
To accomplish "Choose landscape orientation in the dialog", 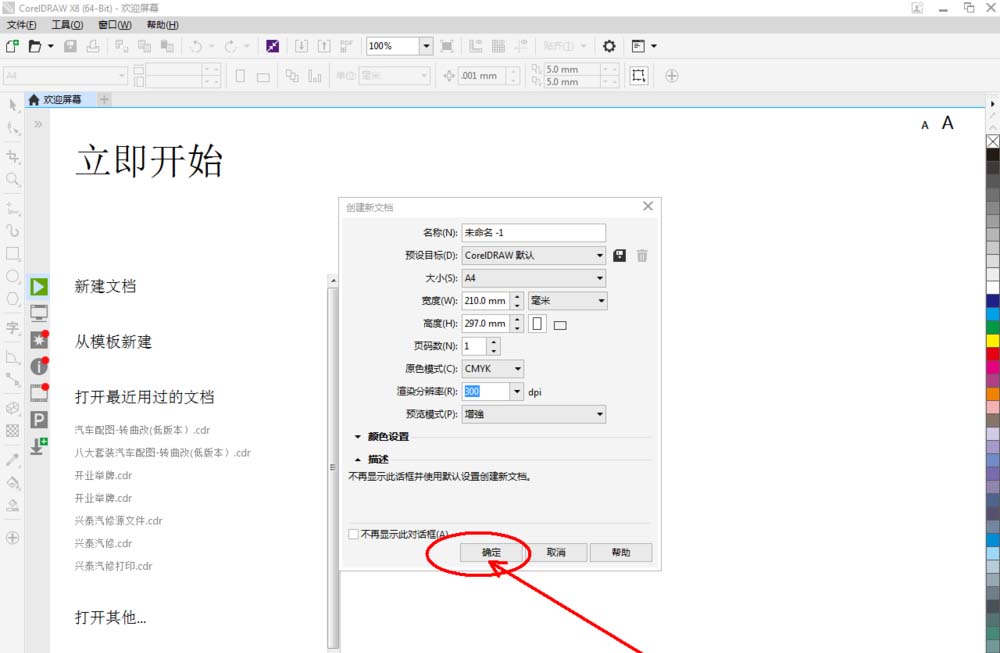I will click(560, 325).
